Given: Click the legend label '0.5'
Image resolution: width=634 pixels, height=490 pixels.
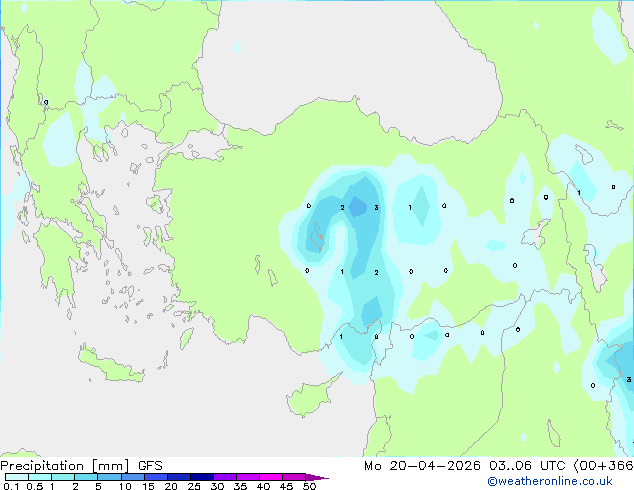Looking at the screenshot, I should coord(35,486).
